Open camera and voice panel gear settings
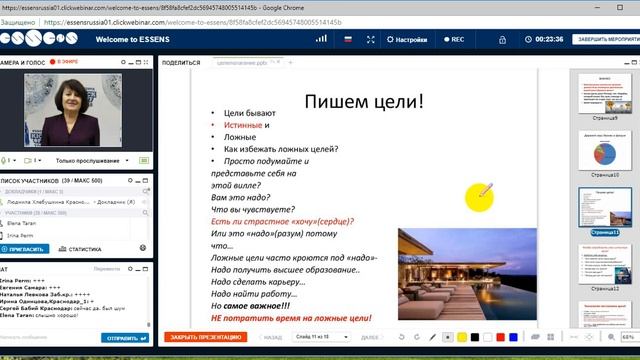 tap(123, 62)
